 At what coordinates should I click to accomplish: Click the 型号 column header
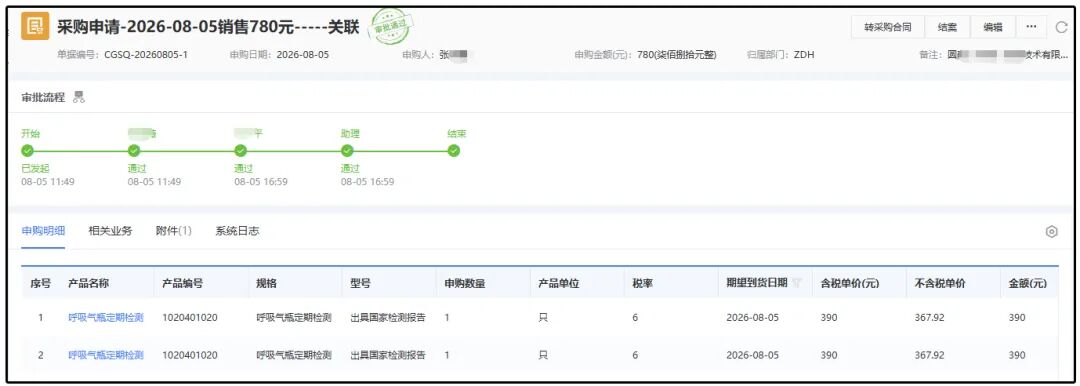tap(361, 283)
